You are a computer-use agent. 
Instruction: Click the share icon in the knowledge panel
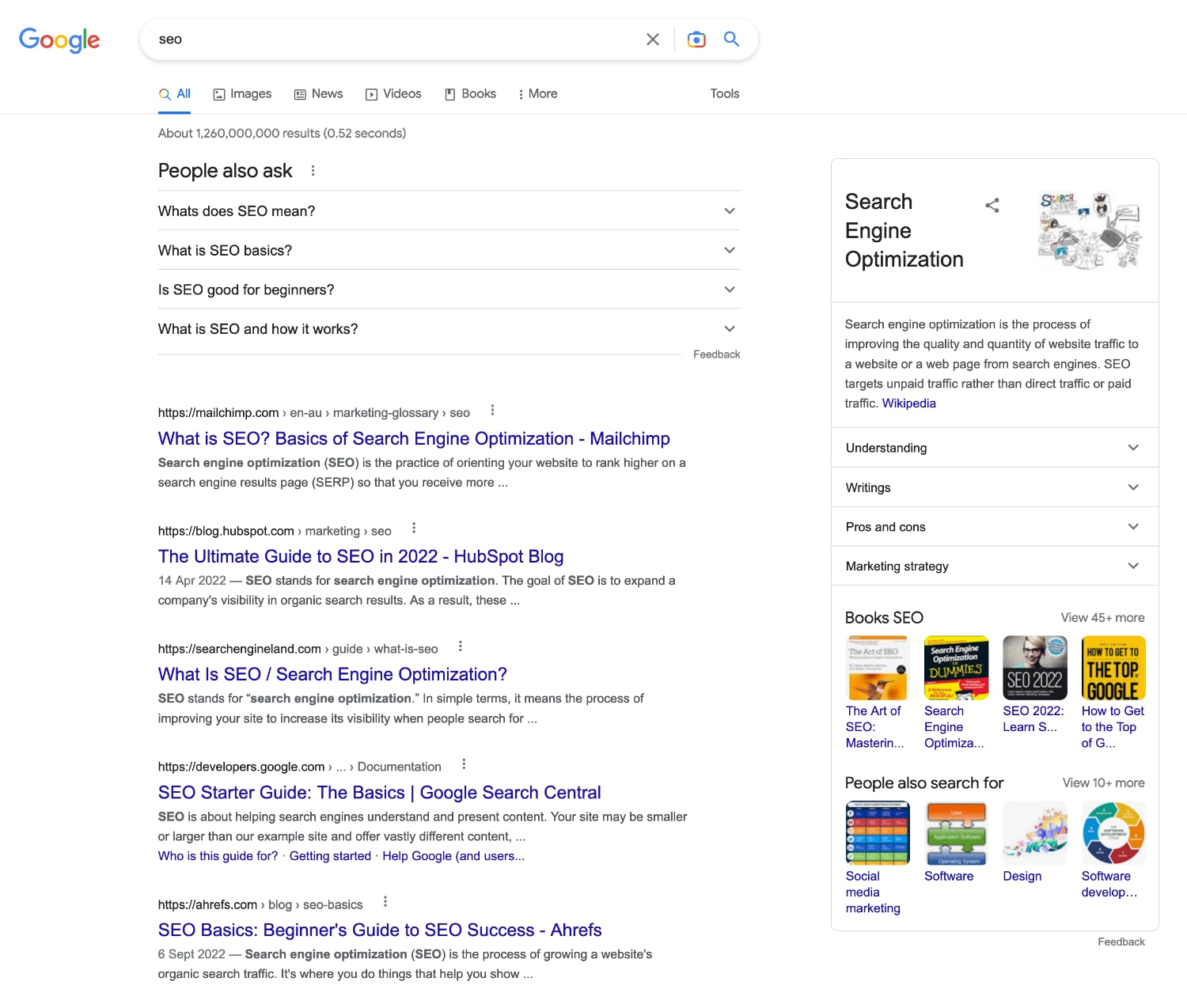click(992, 205)
